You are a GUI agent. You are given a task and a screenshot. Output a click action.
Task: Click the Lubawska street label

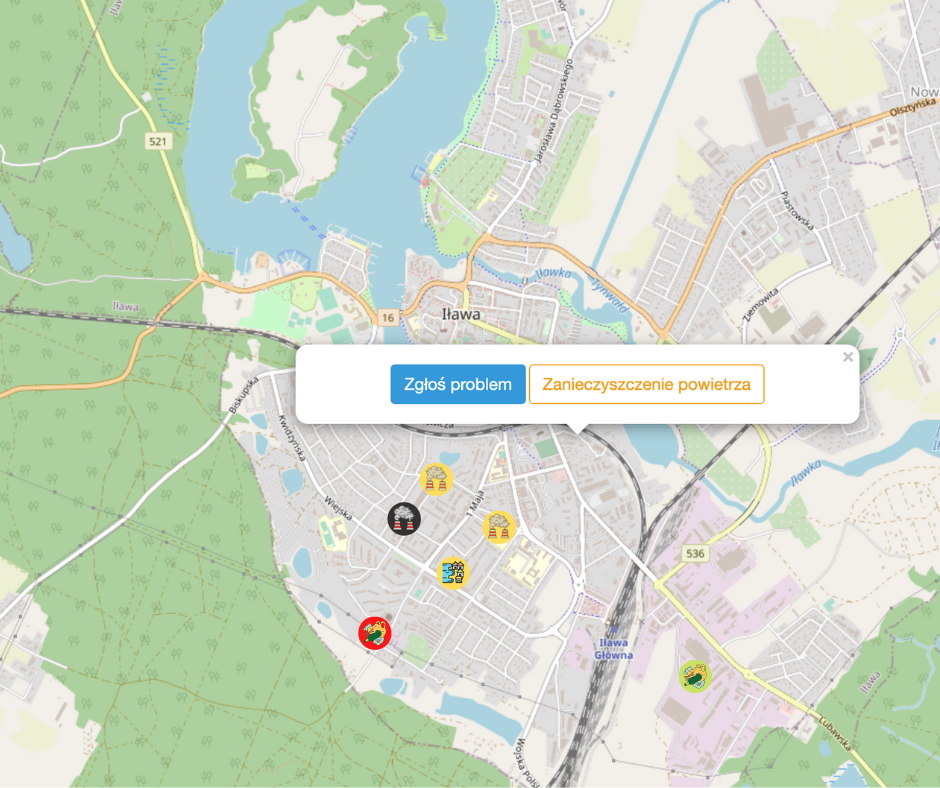[835, 732]
